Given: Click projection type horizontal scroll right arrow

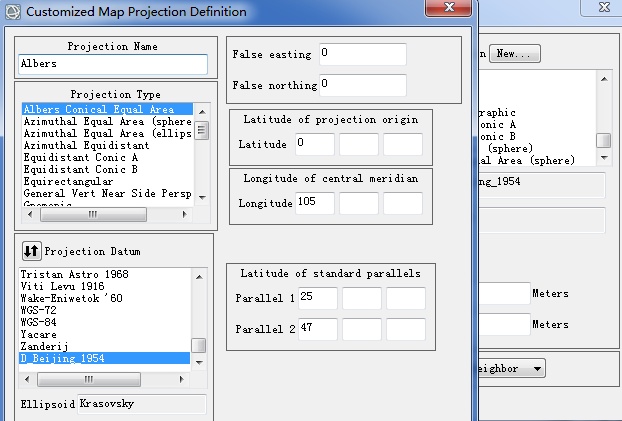Looking at the screenshot, I should click(x=184, y=214).
